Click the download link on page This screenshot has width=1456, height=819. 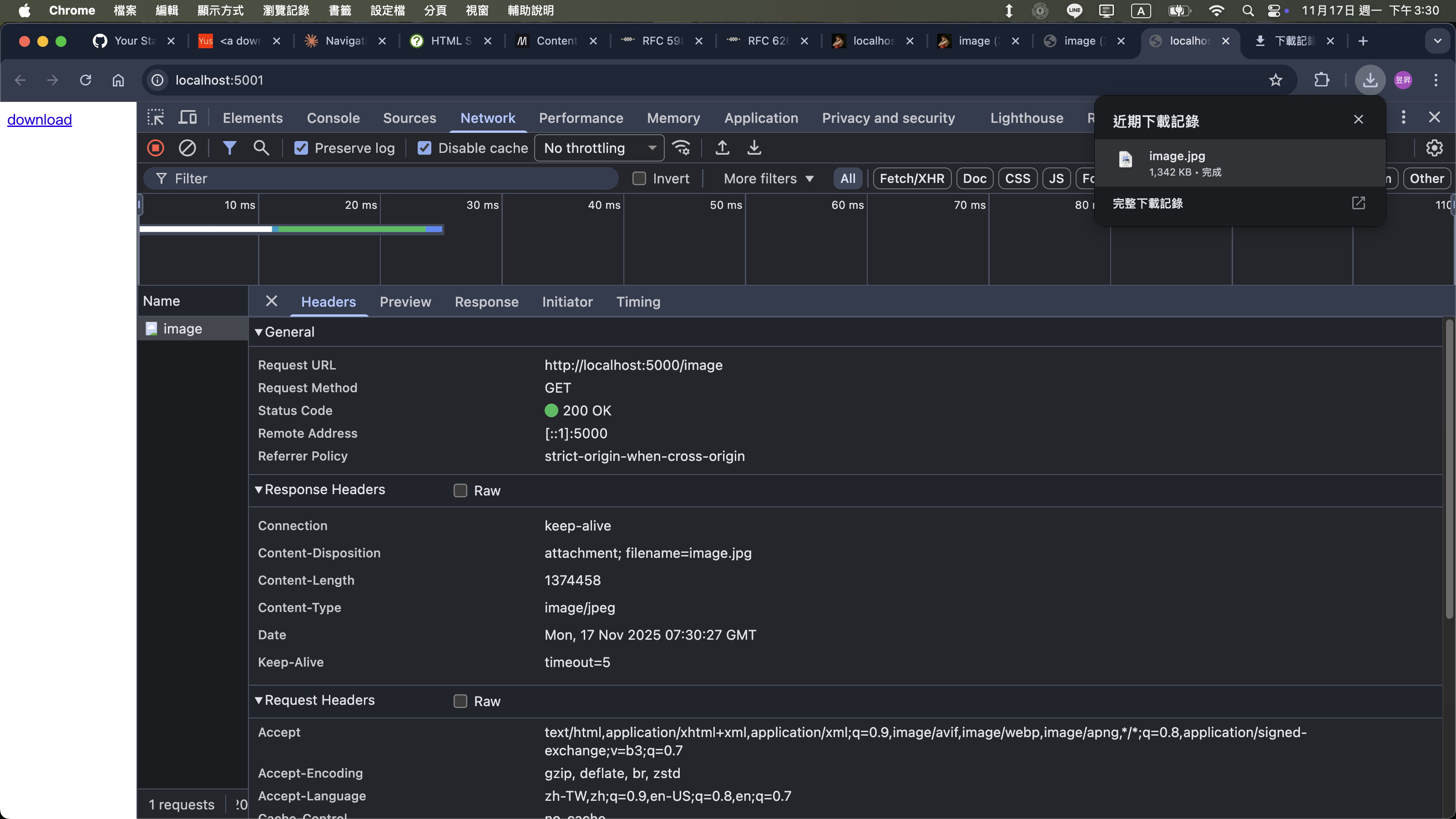point(40,120)
